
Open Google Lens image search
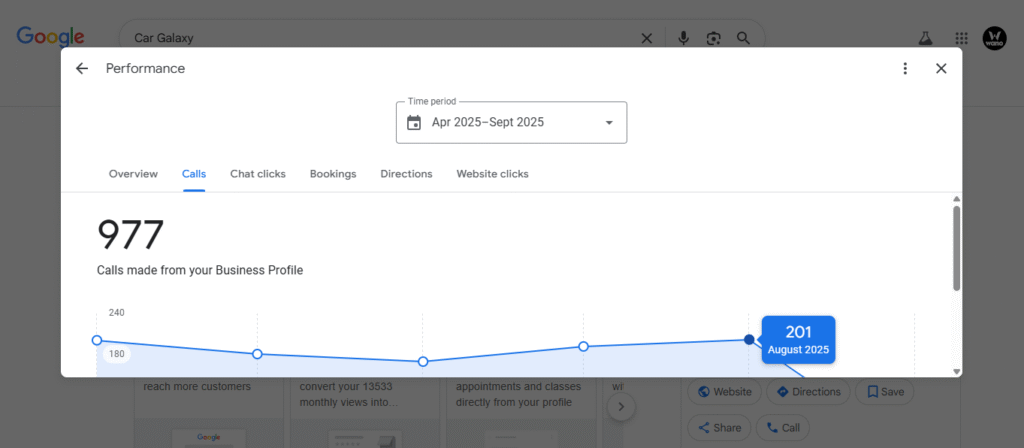713,38
